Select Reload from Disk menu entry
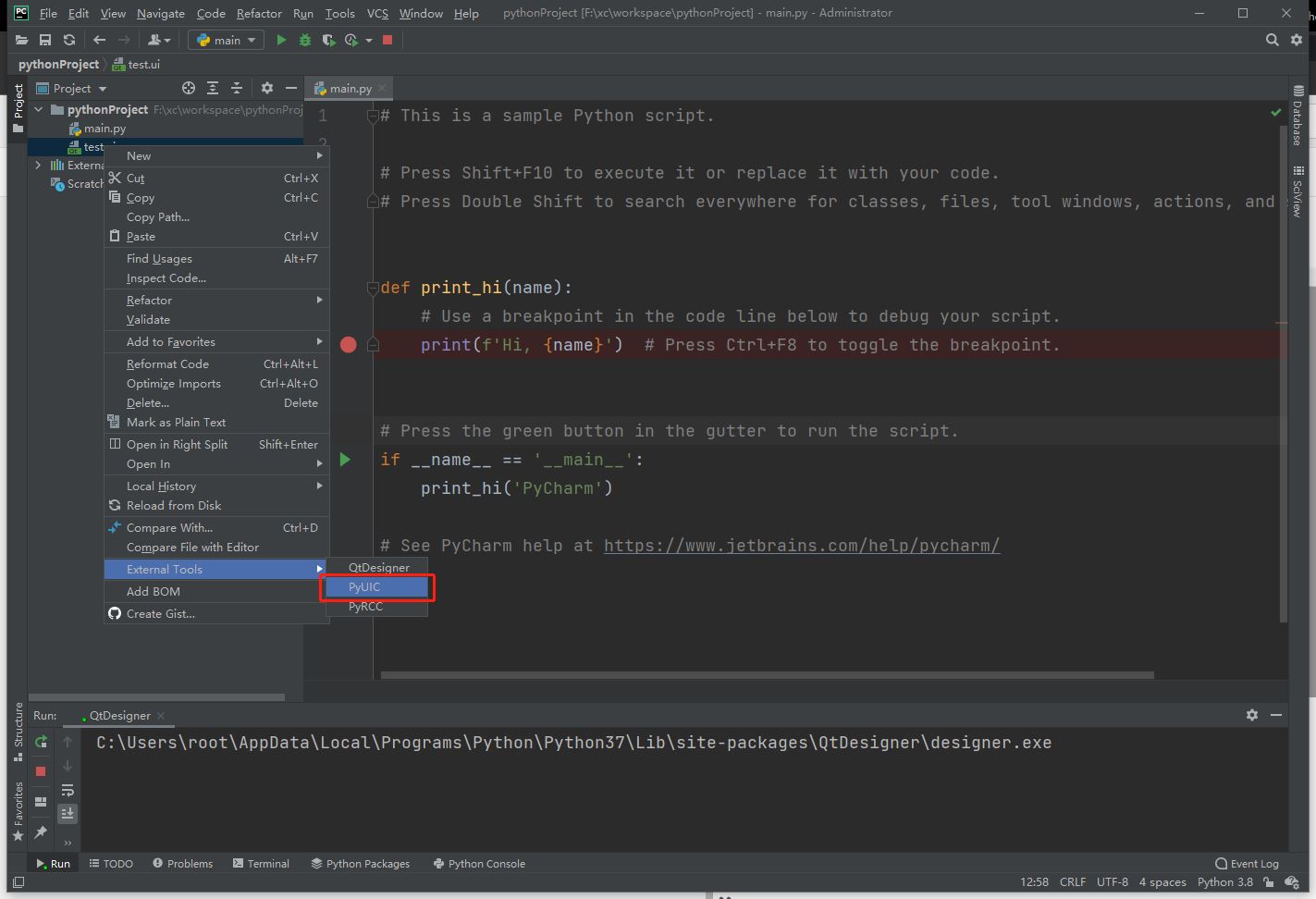Screen dimensions: 1316x899 pos(216,505)
